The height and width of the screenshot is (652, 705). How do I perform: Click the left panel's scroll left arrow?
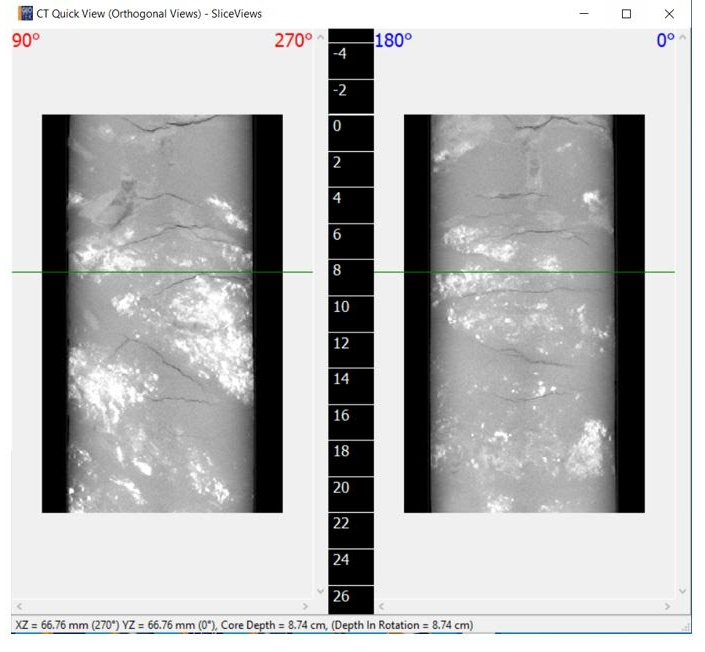[x=19, y=606]
